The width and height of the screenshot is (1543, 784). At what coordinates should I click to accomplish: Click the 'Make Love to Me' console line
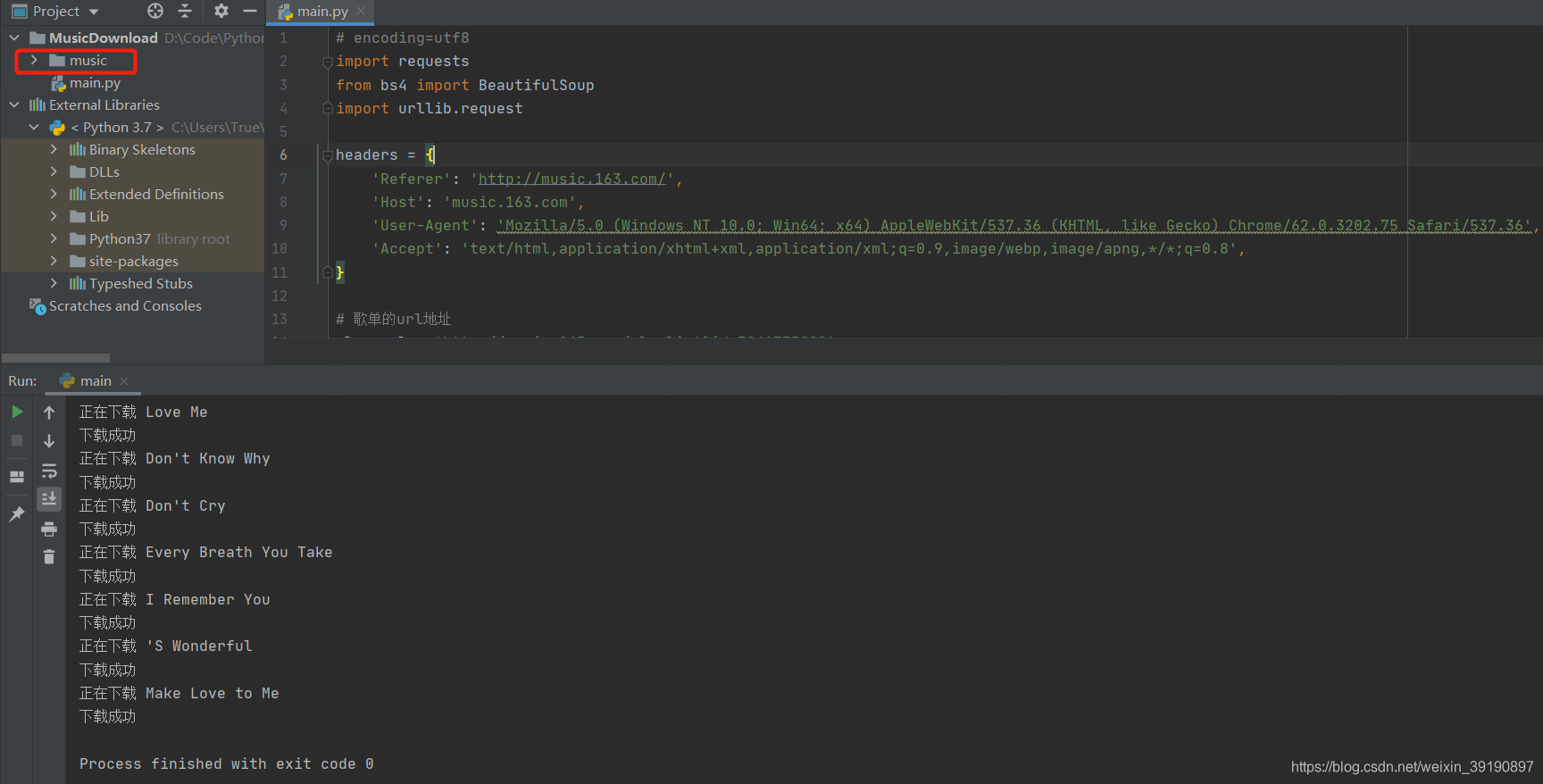click(x=179, y=694)
